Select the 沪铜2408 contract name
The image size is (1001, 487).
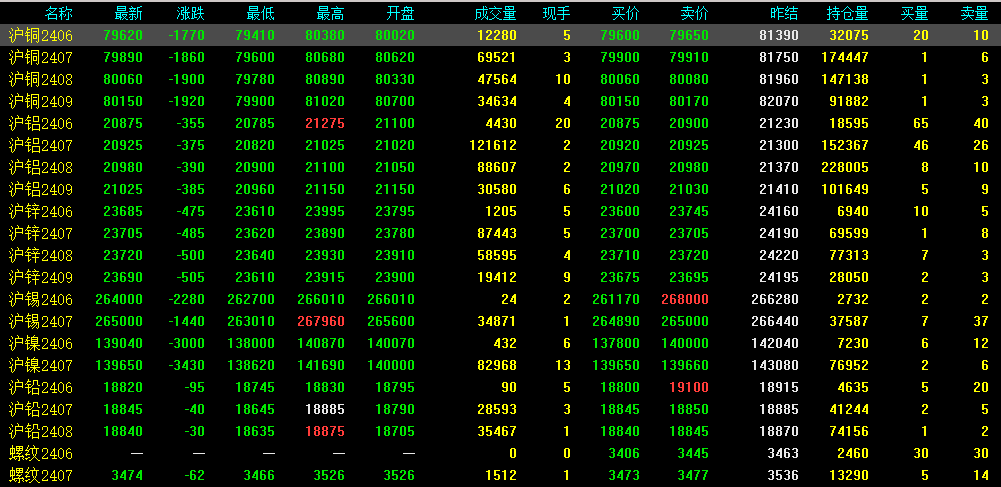point(40,79)
